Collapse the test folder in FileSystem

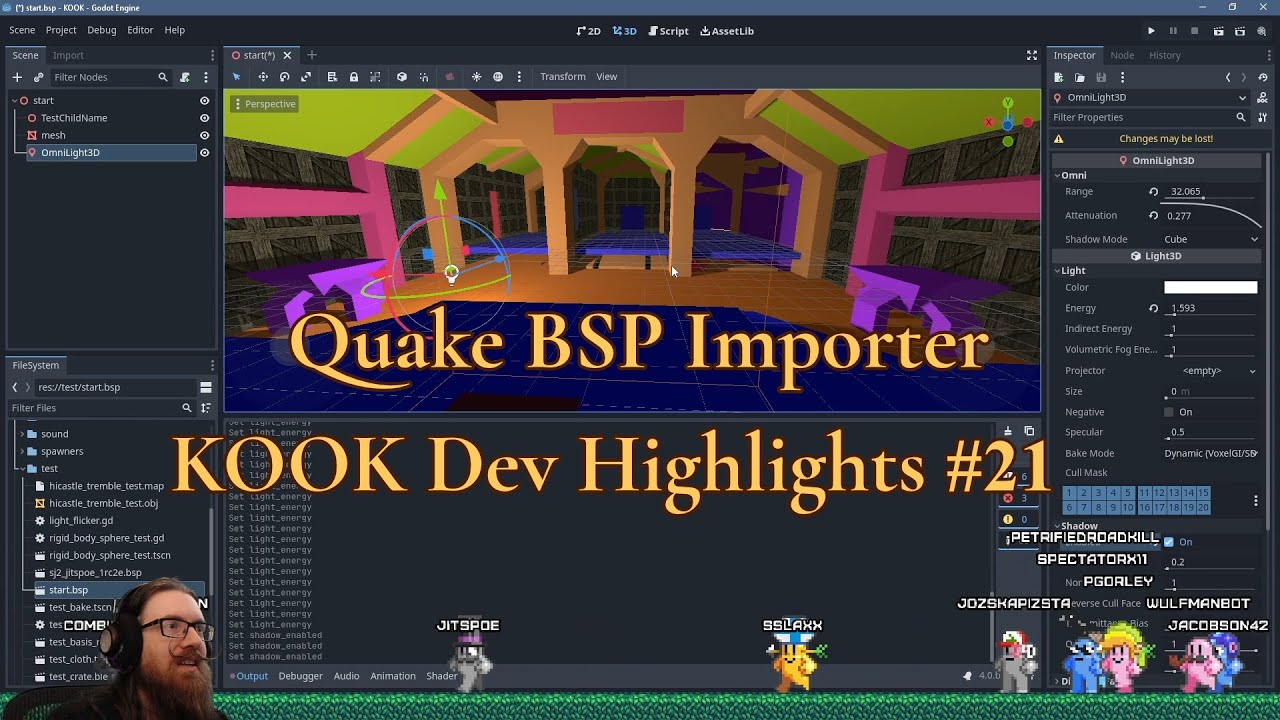coord(22,468)
